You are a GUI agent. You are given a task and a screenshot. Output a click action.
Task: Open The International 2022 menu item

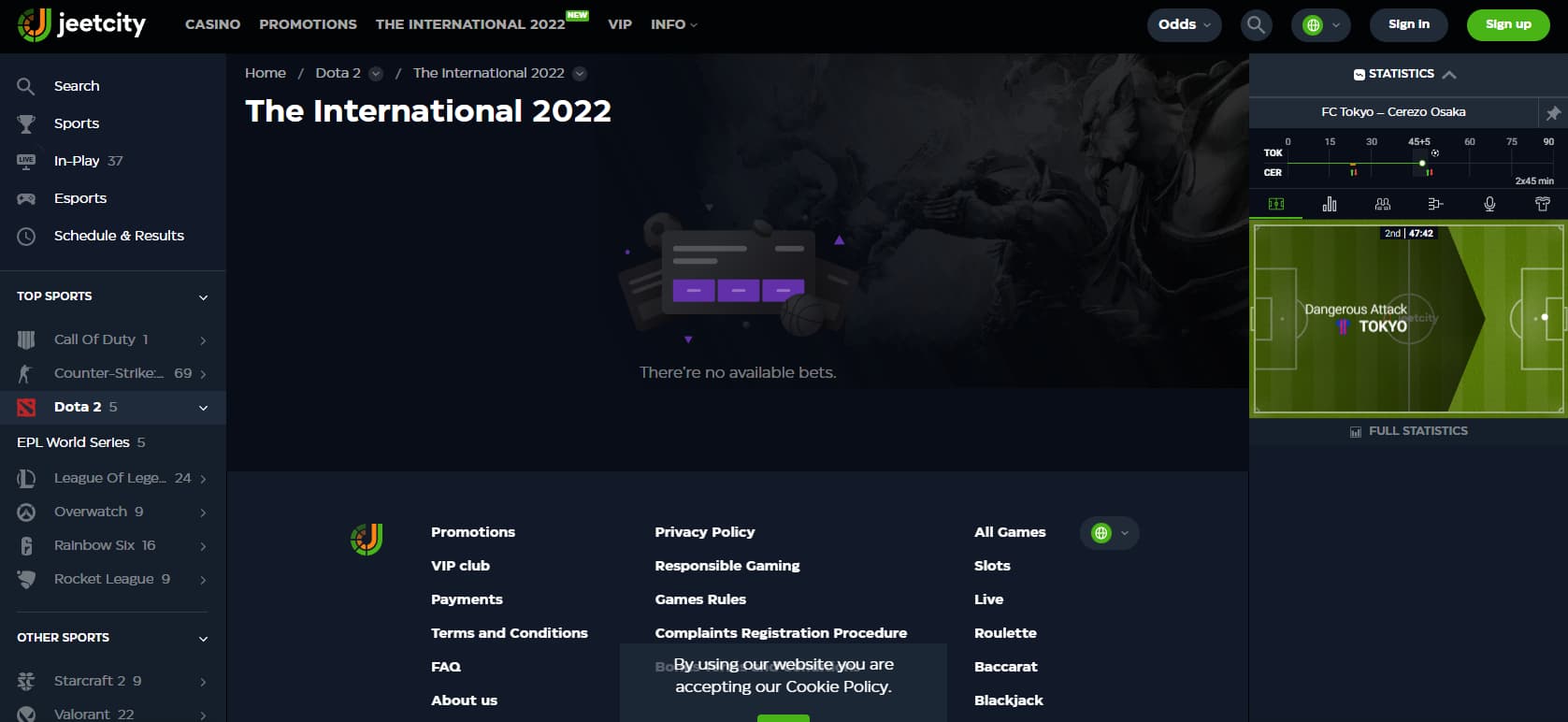click(470, 24)
